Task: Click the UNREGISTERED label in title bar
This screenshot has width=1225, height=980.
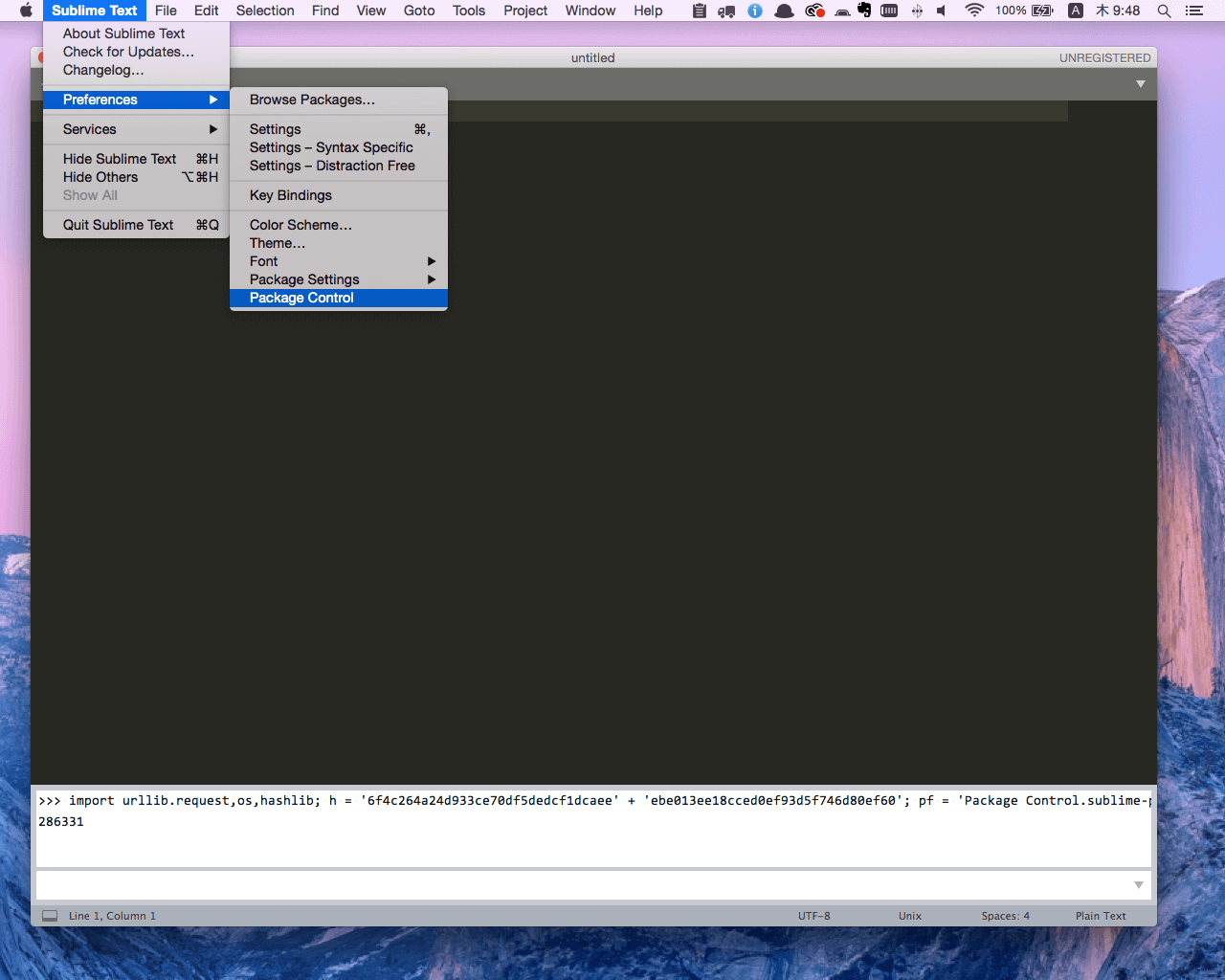Action: point(1104,58)
